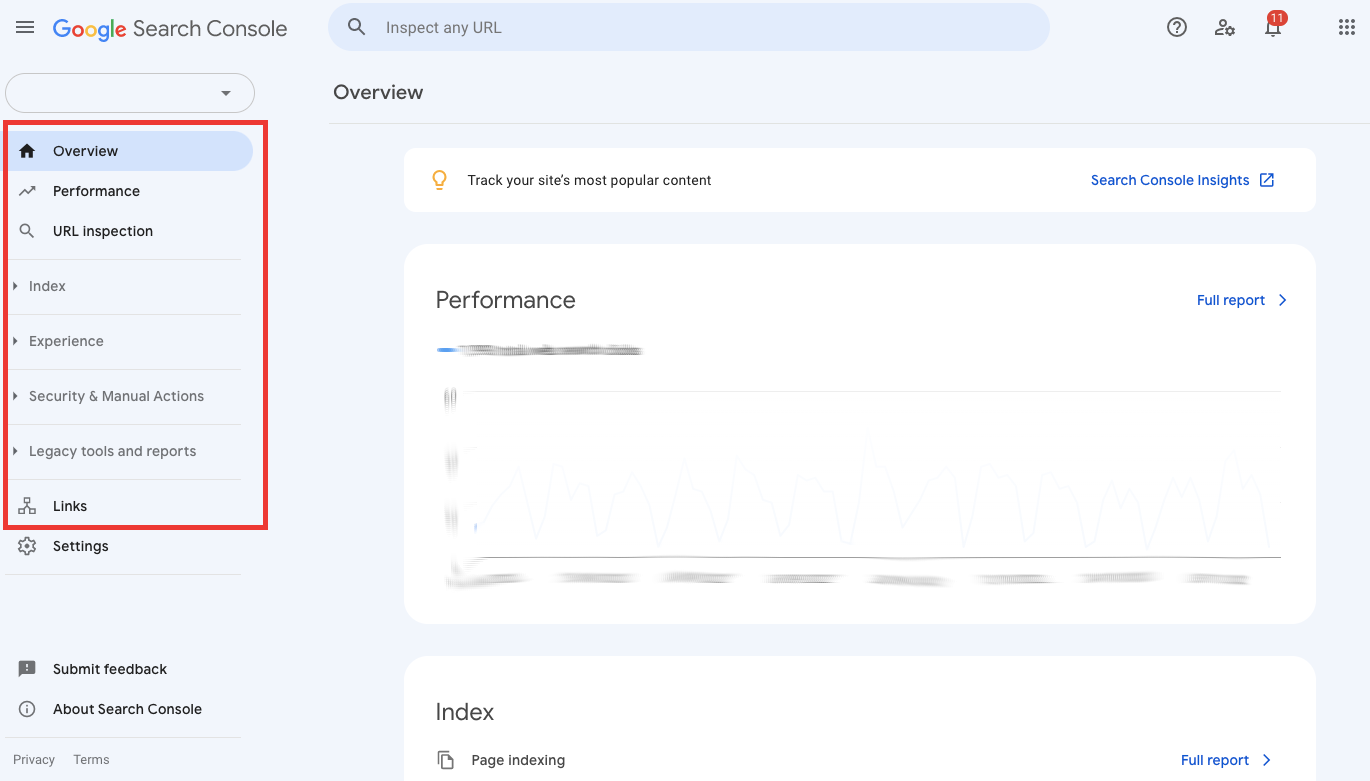Image resolution: width=1370 pixels, height=781 pixels.
Task: Expand the Experience section
Action: pyautogui.click(x=66, y=341)
